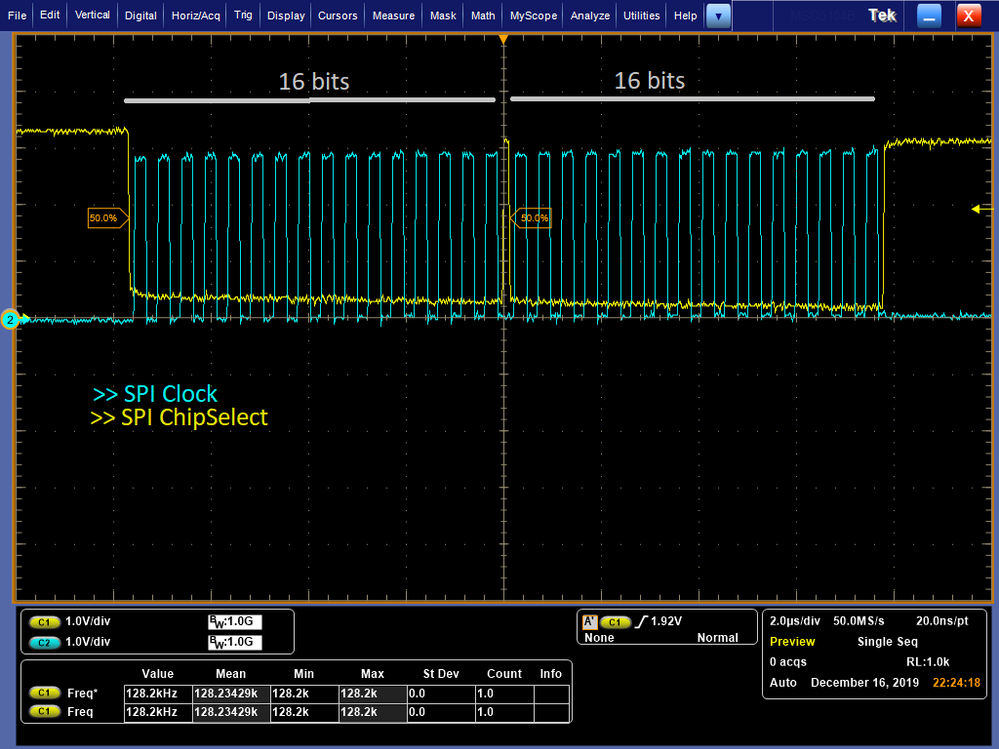Click the right 50.0% measurement annotation
Image resolution: width=999 pixels, height=749 pixels.
tap(532, 218)
